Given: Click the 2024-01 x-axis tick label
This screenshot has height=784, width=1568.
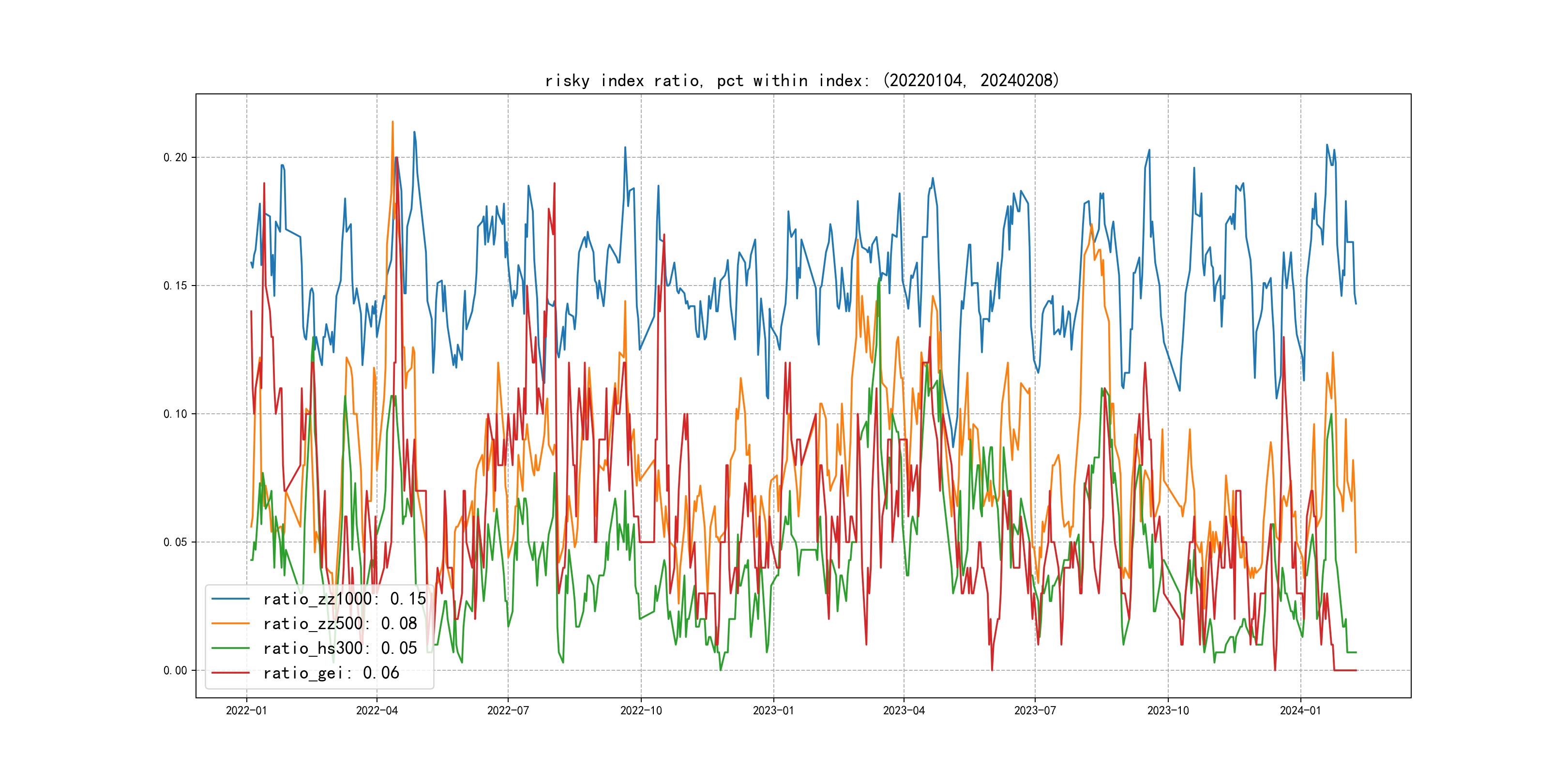Looking at the screenshot, I should click(1301, 710).
